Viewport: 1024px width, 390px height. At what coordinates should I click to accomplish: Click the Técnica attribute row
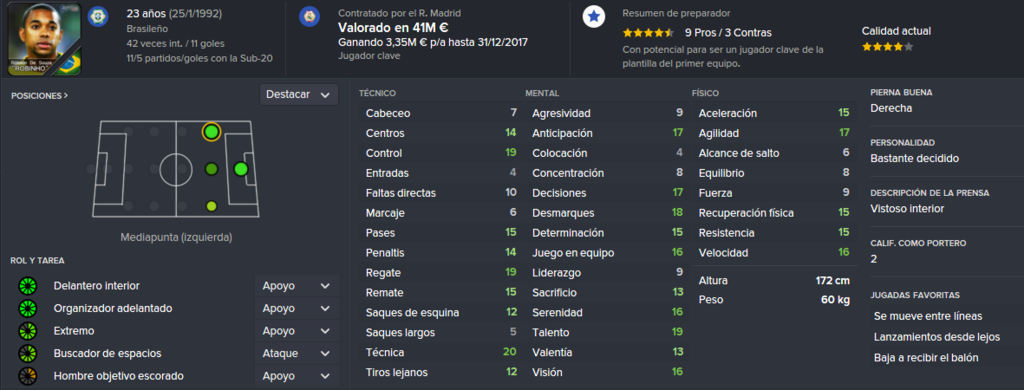tap(441, 352)
